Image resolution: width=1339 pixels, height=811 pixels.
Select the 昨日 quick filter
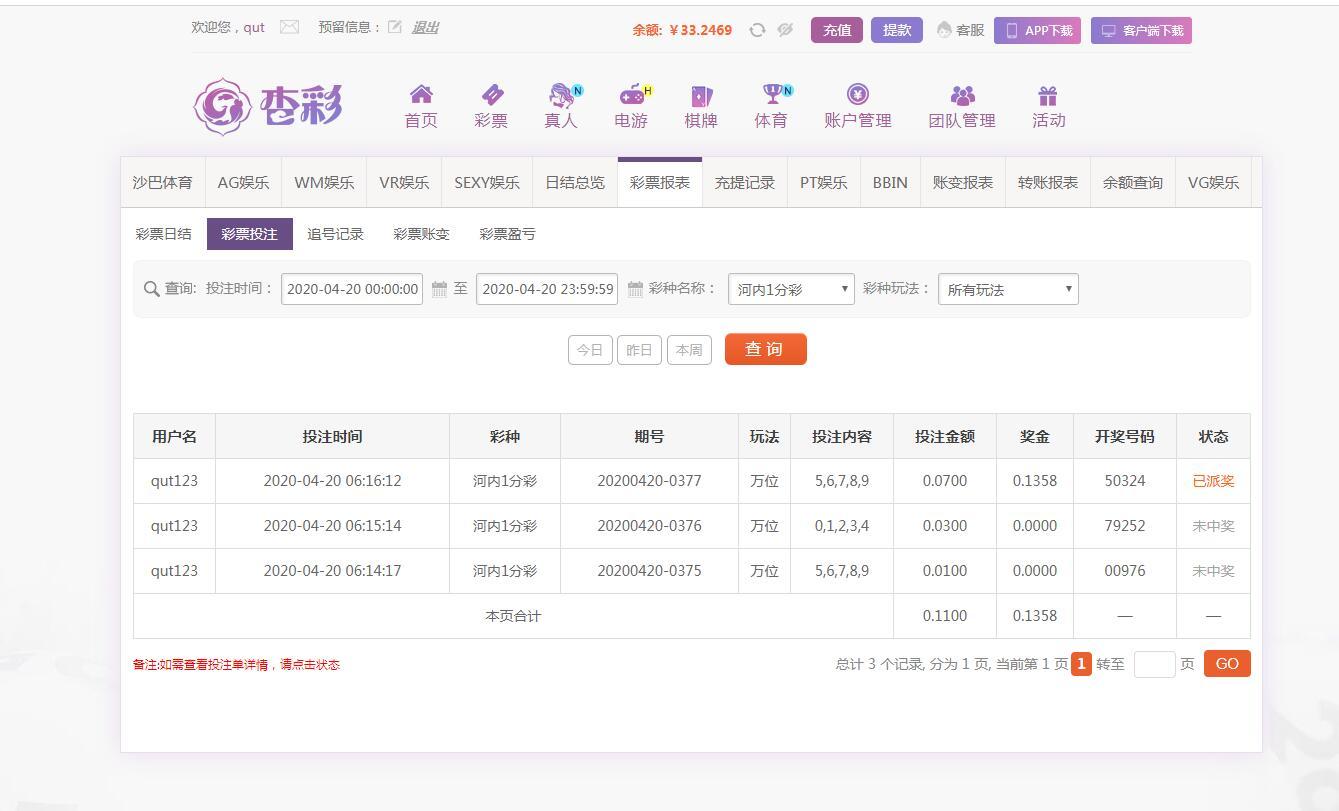pyautogui.click(x=639, y=350)
